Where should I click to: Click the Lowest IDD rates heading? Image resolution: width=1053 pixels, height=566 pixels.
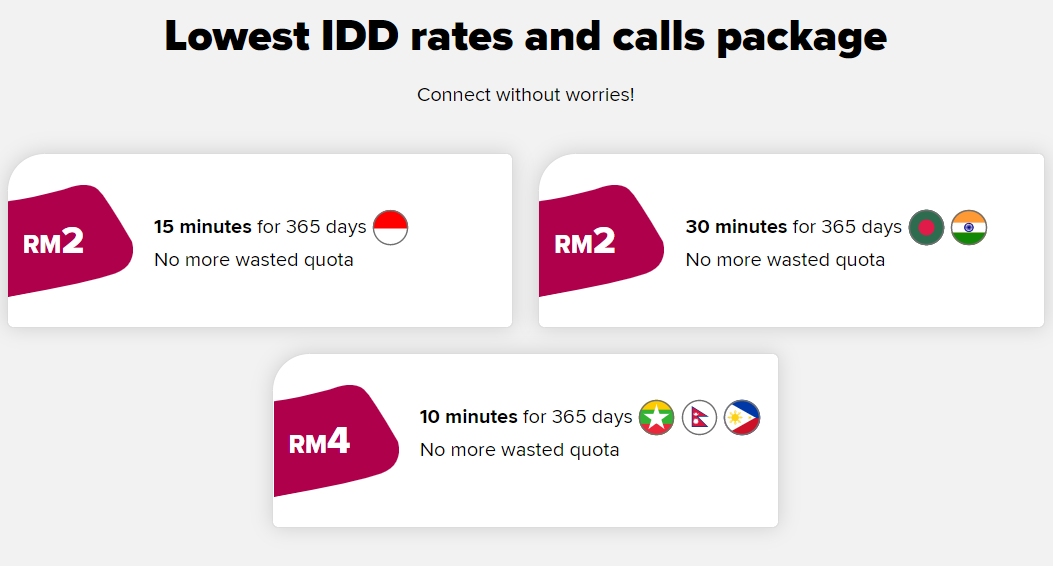coord(526,36)
